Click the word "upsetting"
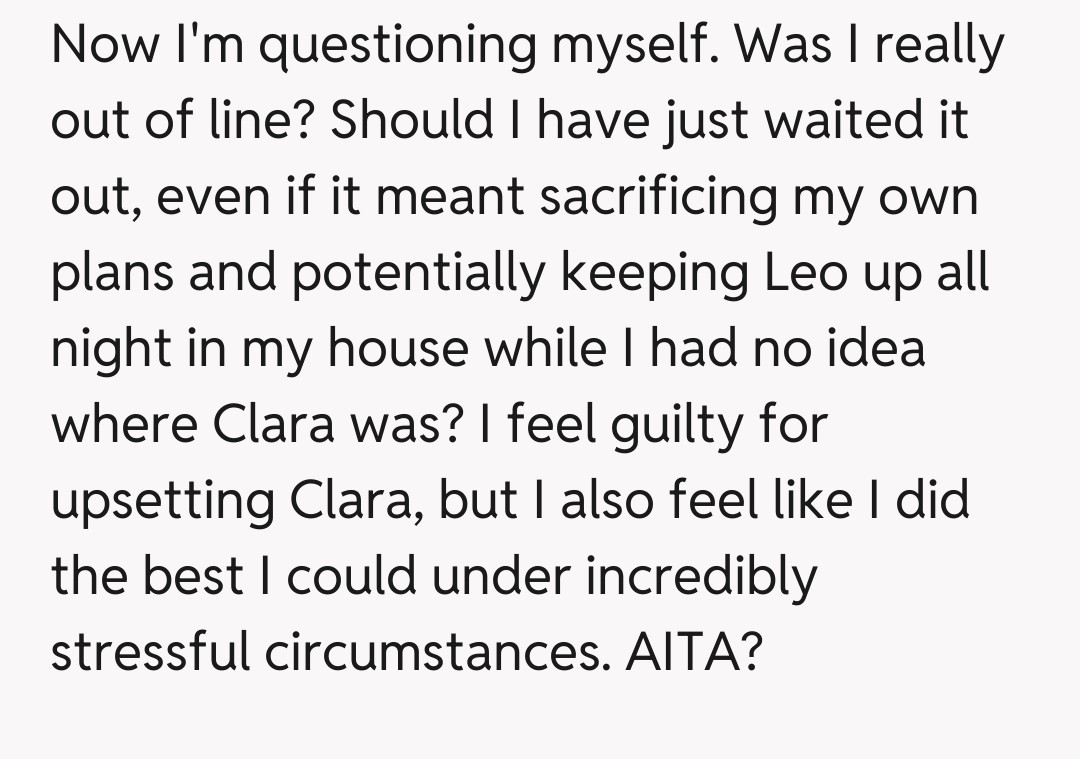The image size is (1080, 759). [x=163, y=502]
